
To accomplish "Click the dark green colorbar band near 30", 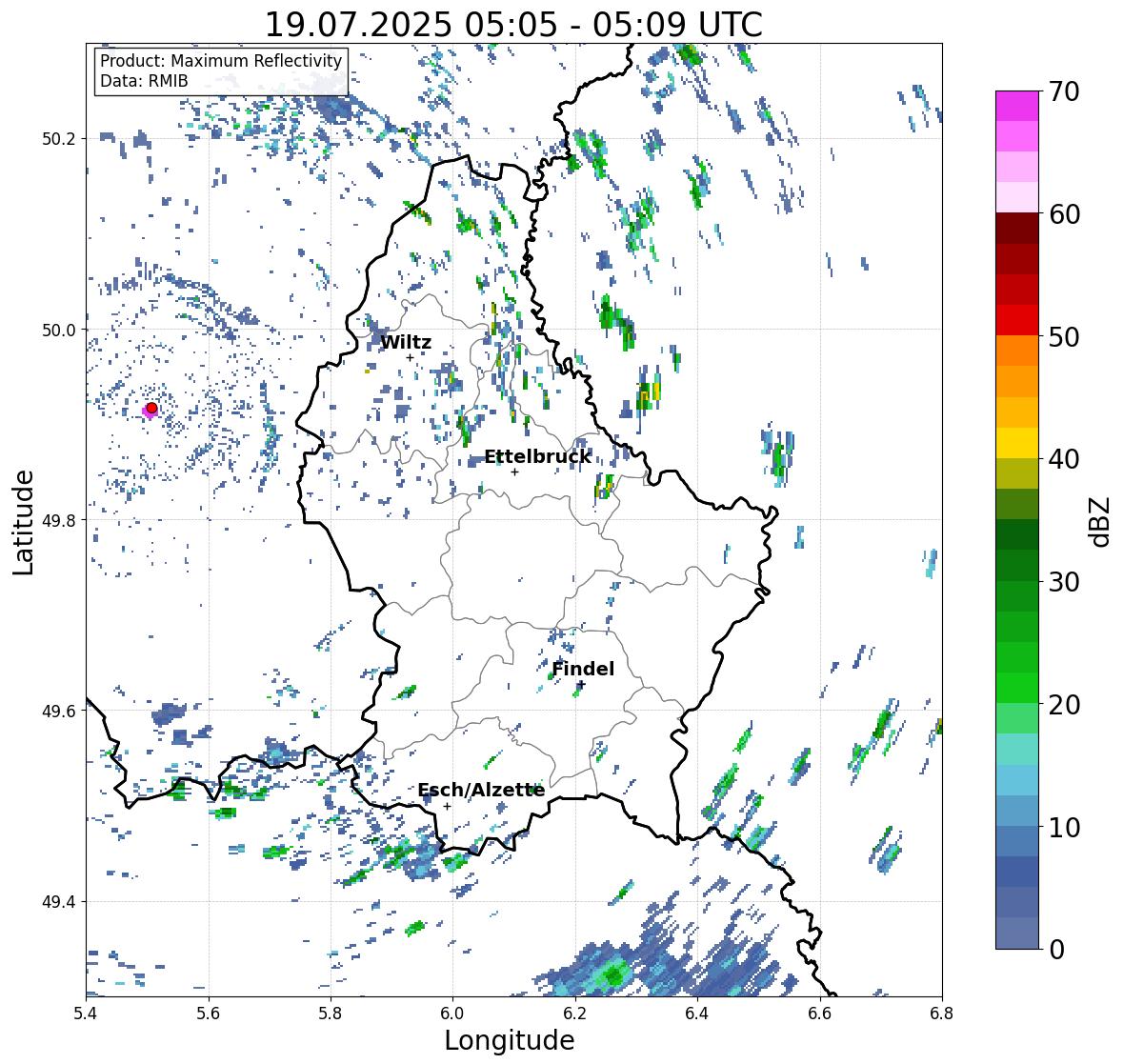I will [x=1017, y=566].
